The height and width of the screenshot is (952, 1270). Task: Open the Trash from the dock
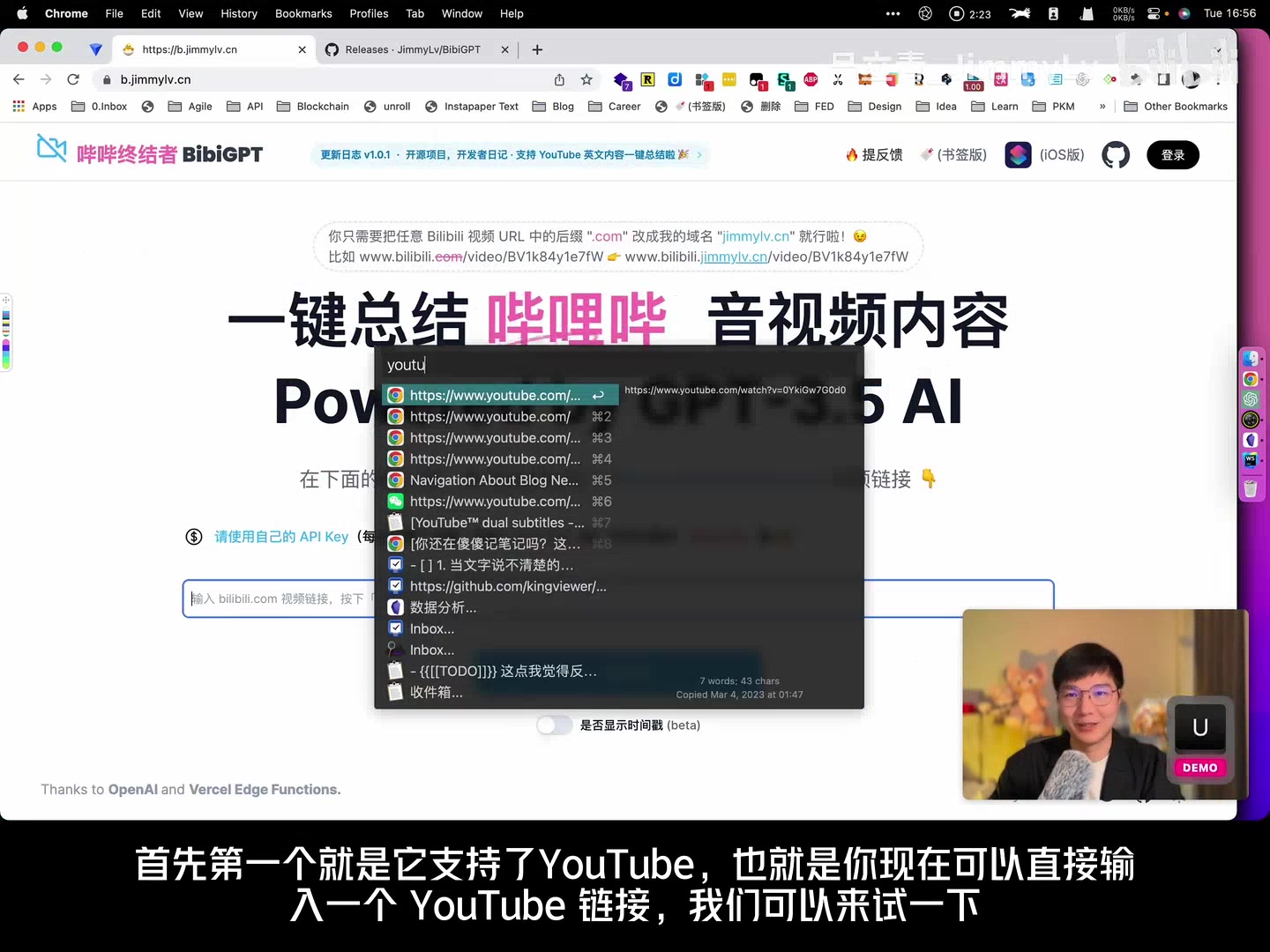coord(1251,487)
